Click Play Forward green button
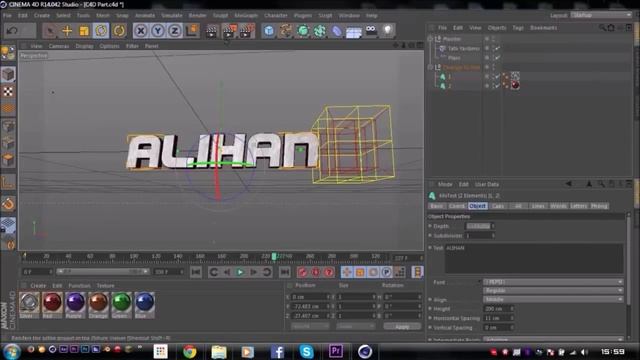Image resolution: width=640 pixels, height=360 pixels. (240, 272)
